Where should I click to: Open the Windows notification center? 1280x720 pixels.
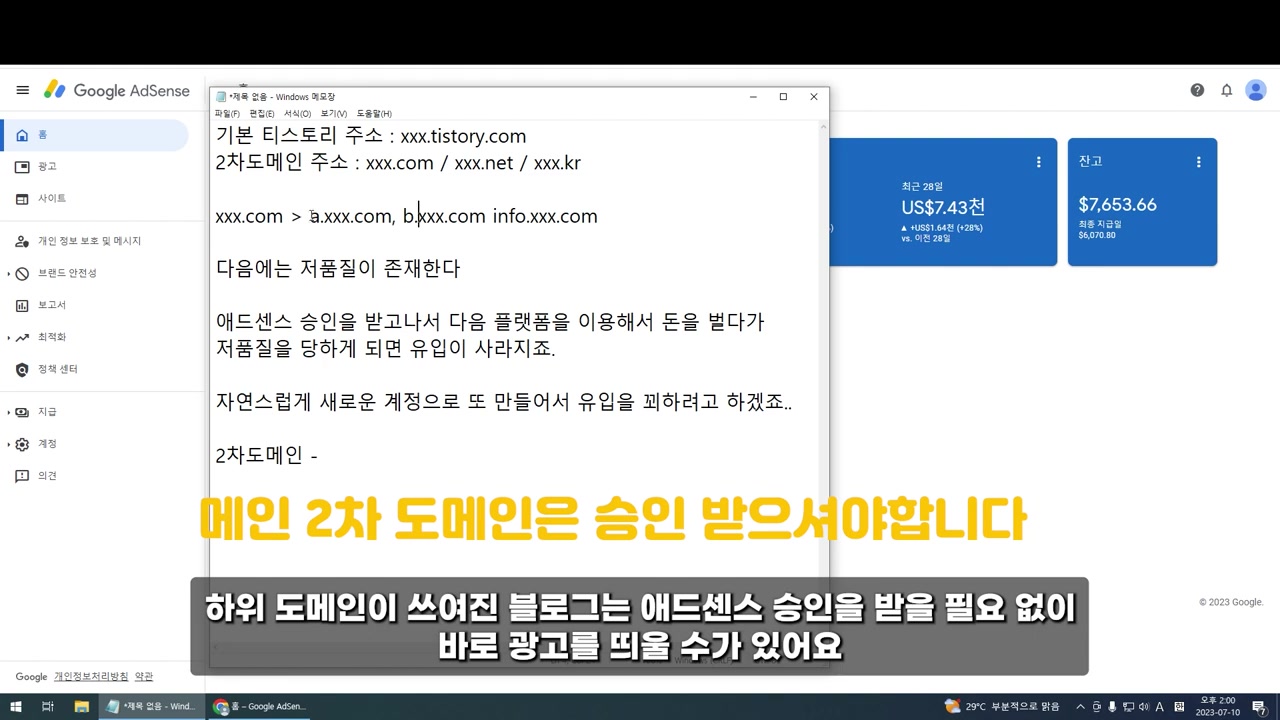(1259, 707)
